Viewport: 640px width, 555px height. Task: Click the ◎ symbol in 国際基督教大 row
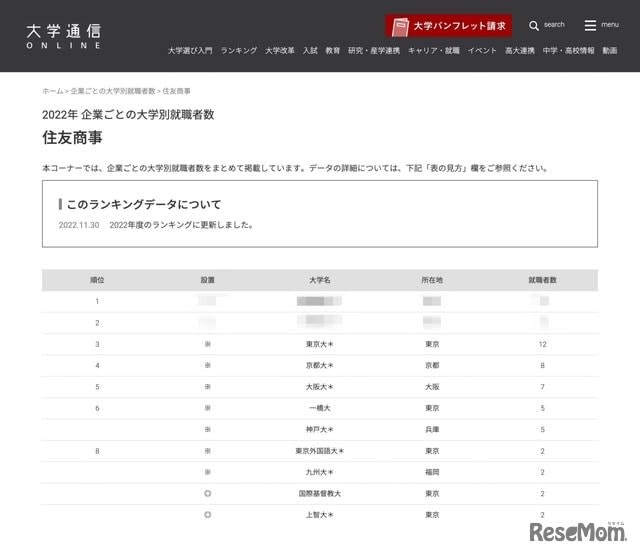(208, 493)
